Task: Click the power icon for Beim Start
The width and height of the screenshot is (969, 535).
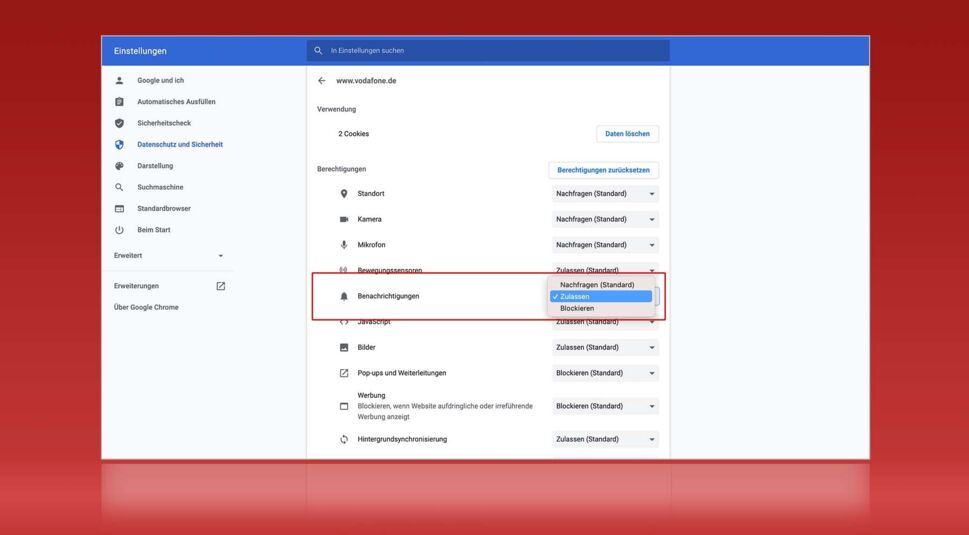Action: click(x=119, y=230)
